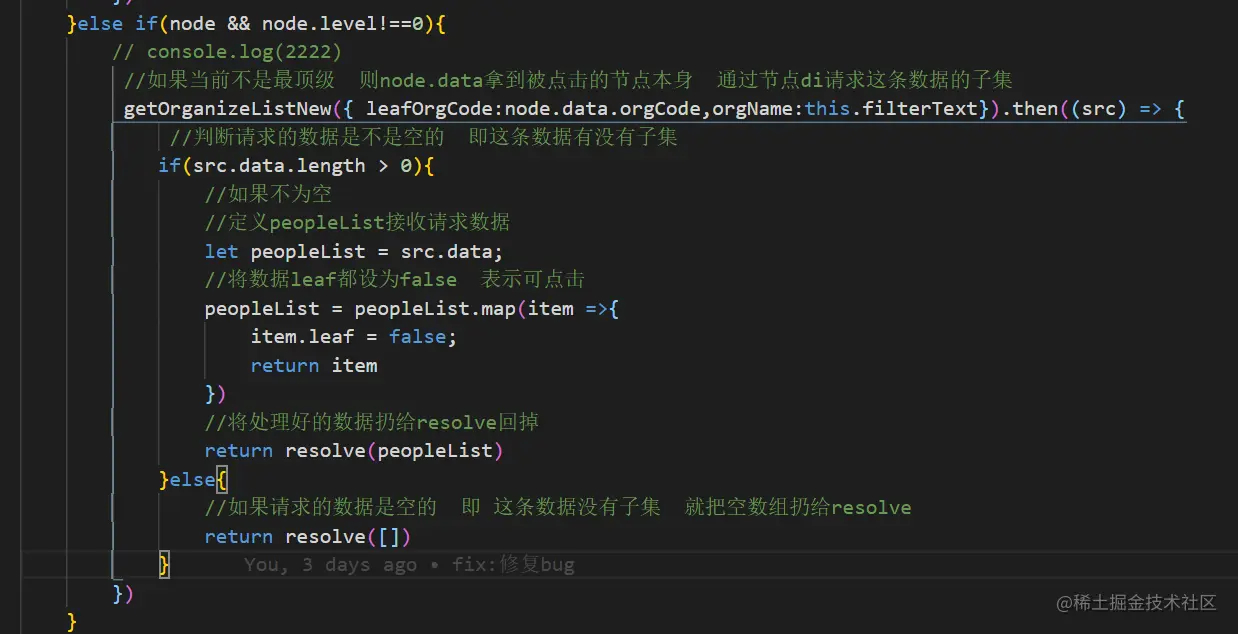Click the comment "//定义peopleList接收请求数据"

click(357, 222)
